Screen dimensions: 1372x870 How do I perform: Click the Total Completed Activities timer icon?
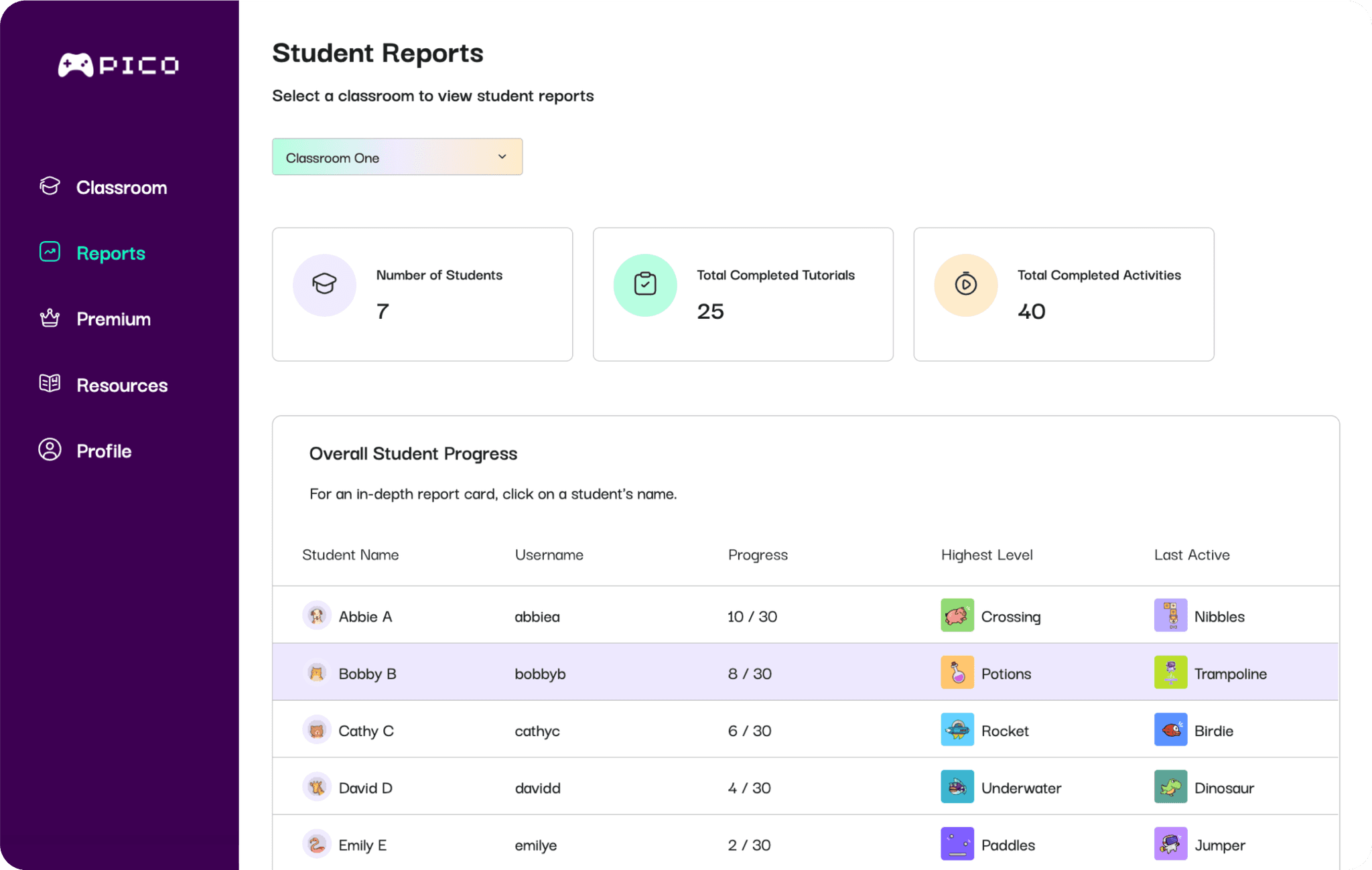[965, 285]
